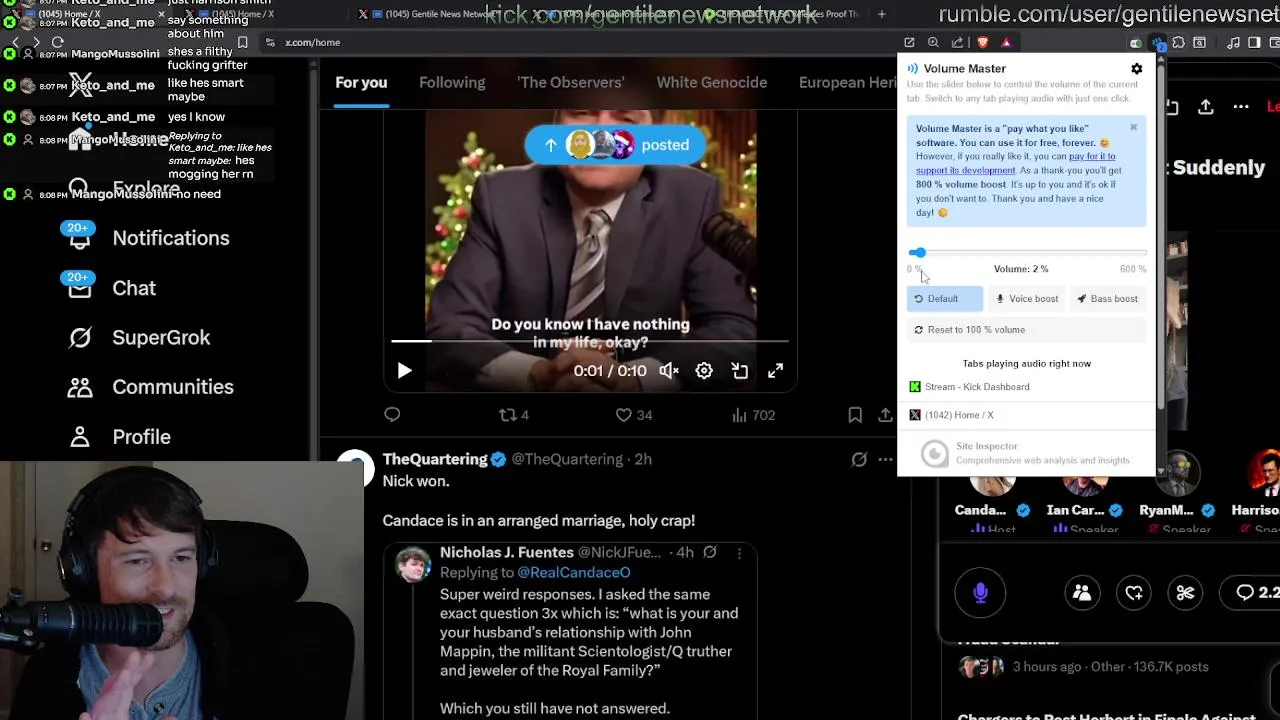Open the European Heritage tab
Image resolution: width=1280 pixels, height=720 pixels.
848,82
